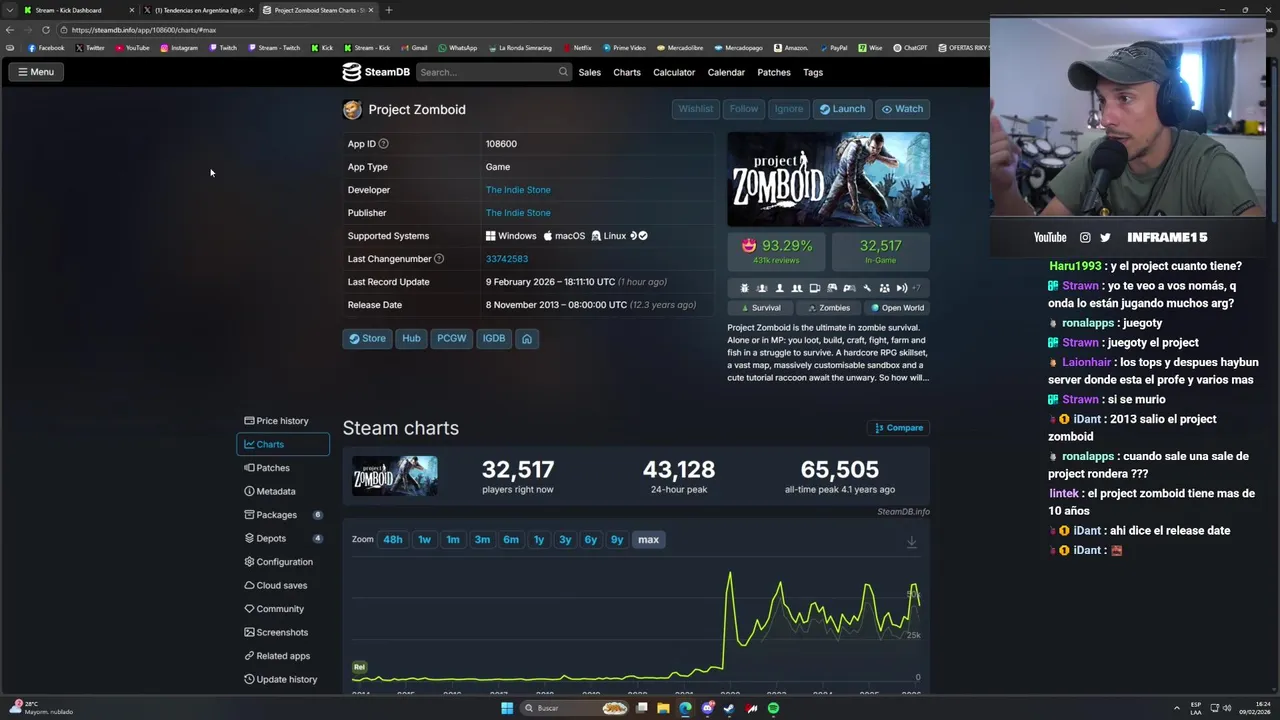The image size is (1280, 720).
Task: Click the home website icon button
Action: [x=527, y=338]
